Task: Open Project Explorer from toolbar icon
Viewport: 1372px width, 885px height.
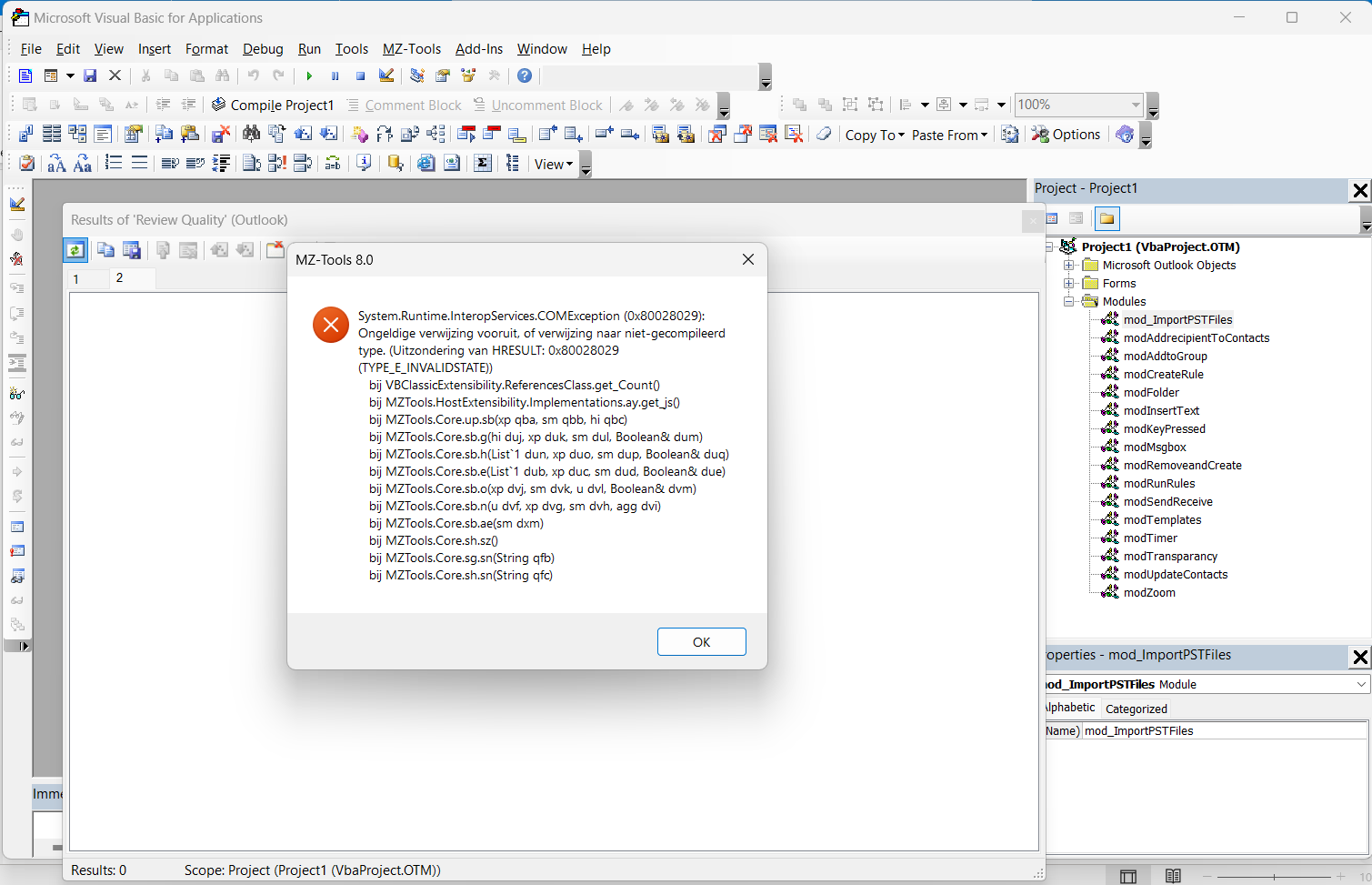Action: click(x=417, y=75)
